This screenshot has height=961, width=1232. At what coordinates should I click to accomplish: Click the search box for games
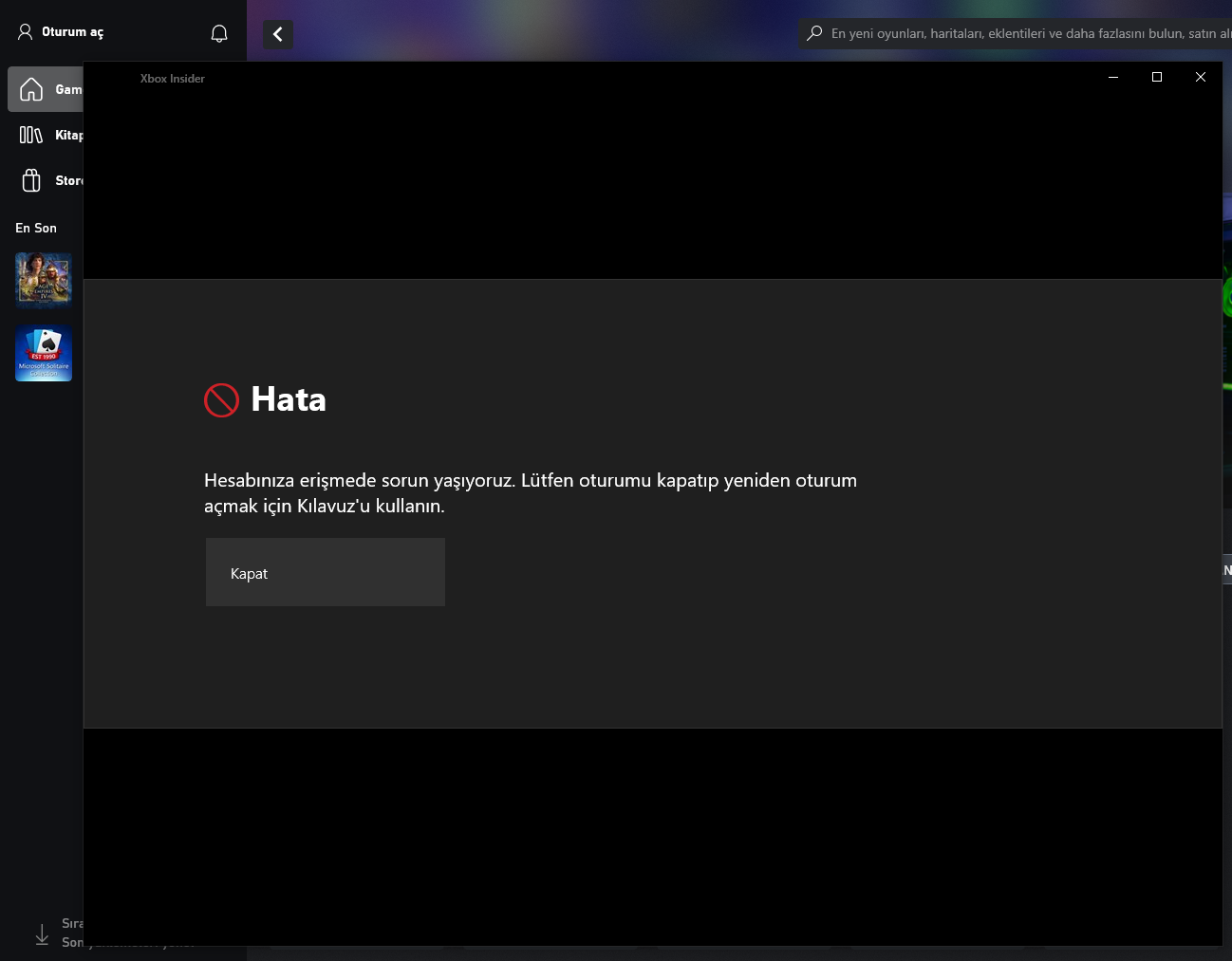pos(1016,33)
